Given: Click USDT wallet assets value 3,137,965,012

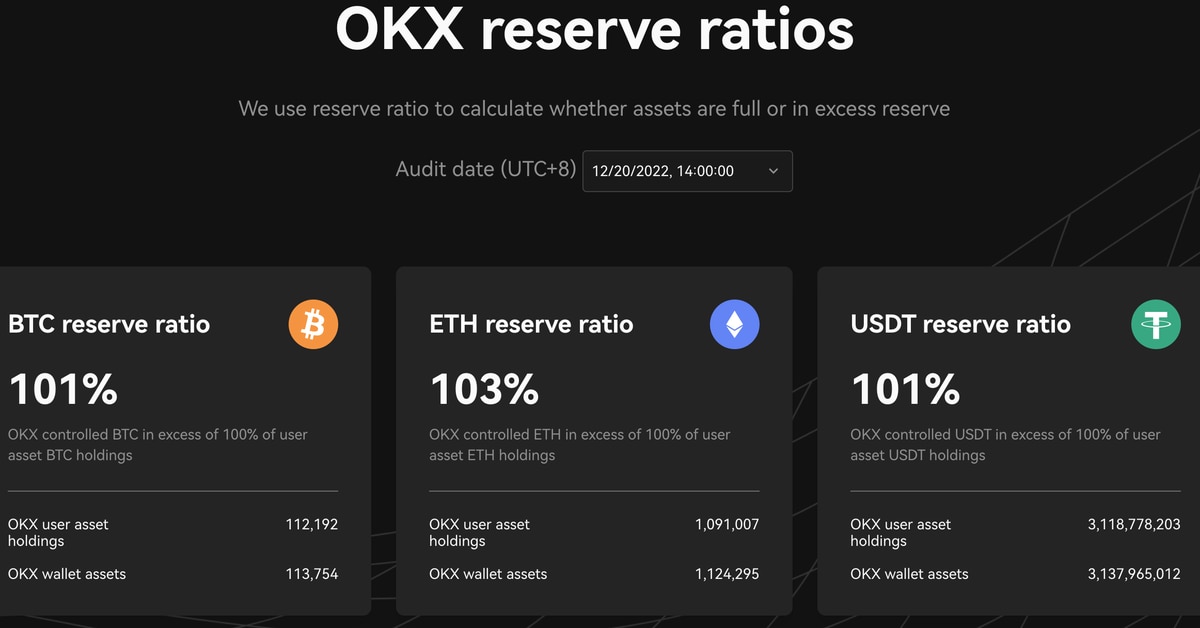Looking at the screenshot, I should [1134, 574].
